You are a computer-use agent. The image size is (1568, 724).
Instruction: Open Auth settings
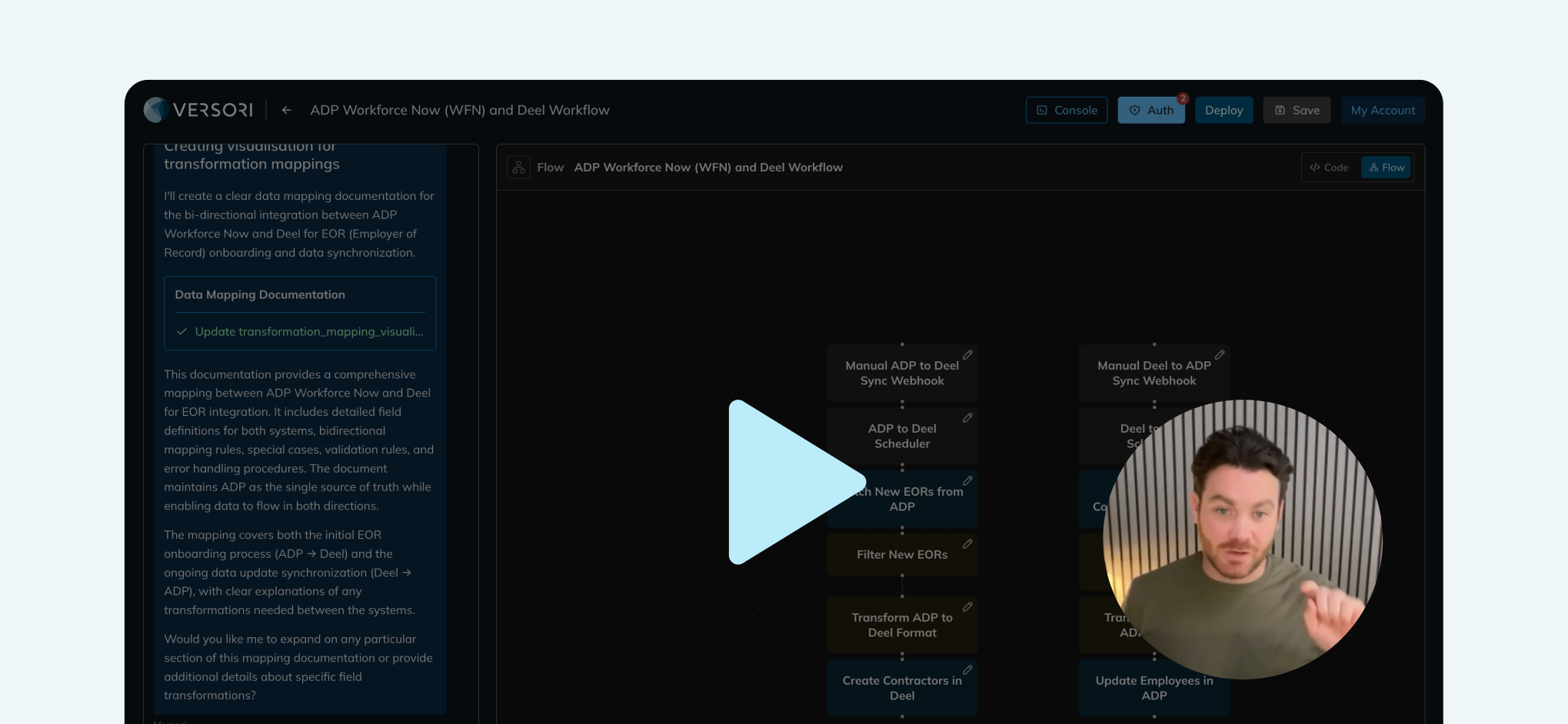(1151, 110)
